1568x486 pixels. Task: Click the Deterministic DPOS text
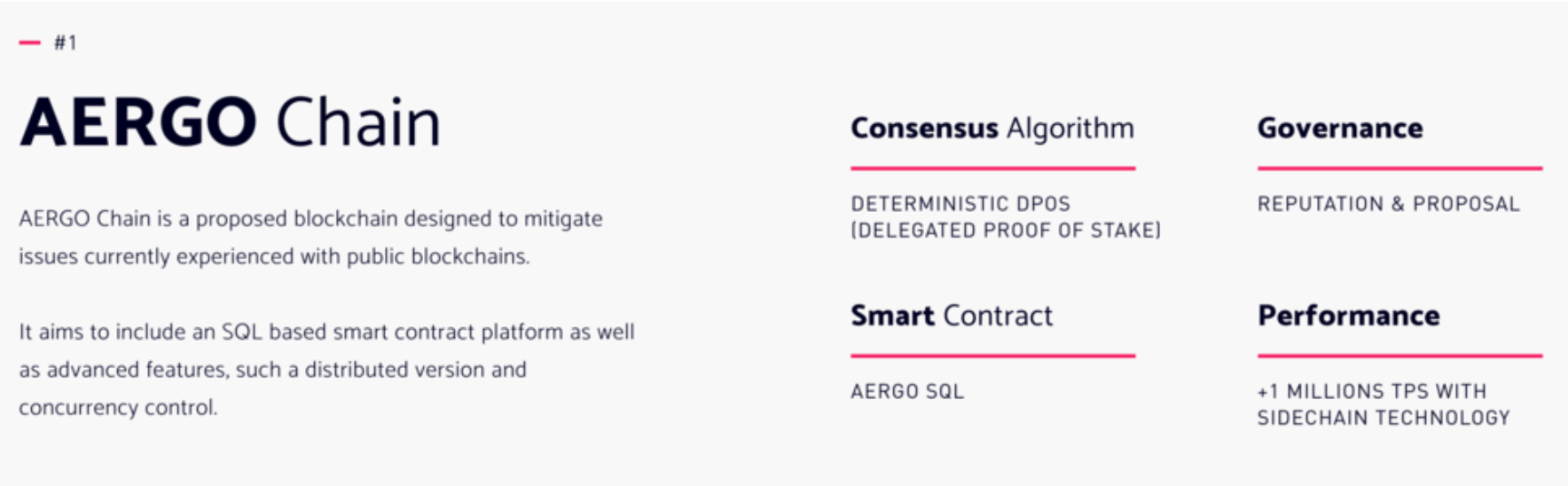point(960,204)
